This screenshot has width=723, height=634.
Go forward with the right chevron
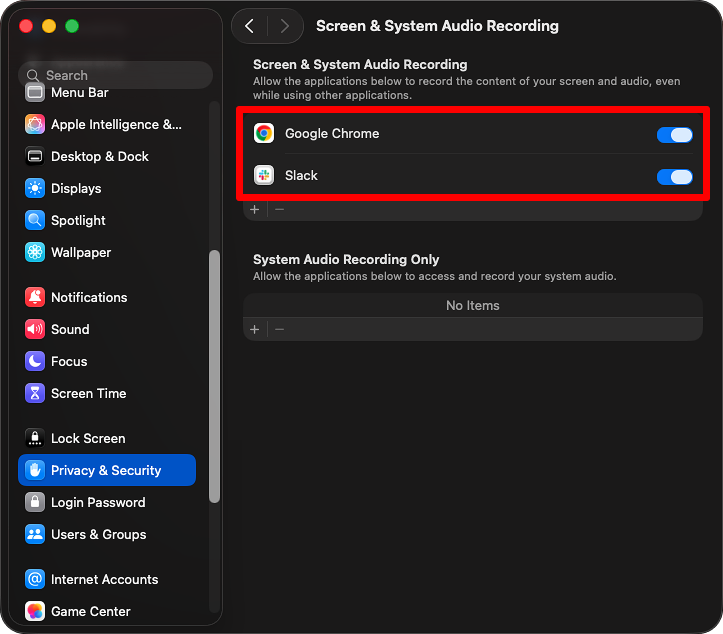click(x=284, y=26)
